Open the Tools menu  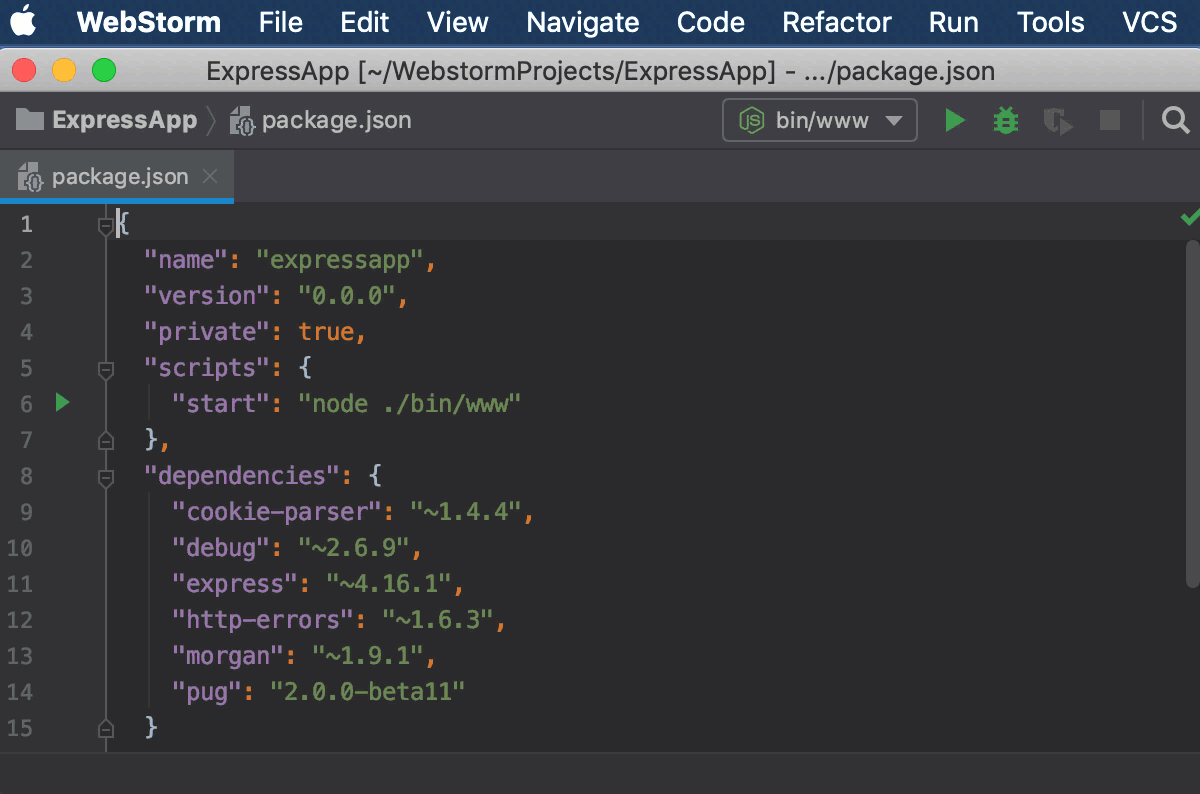(1051, 22)
